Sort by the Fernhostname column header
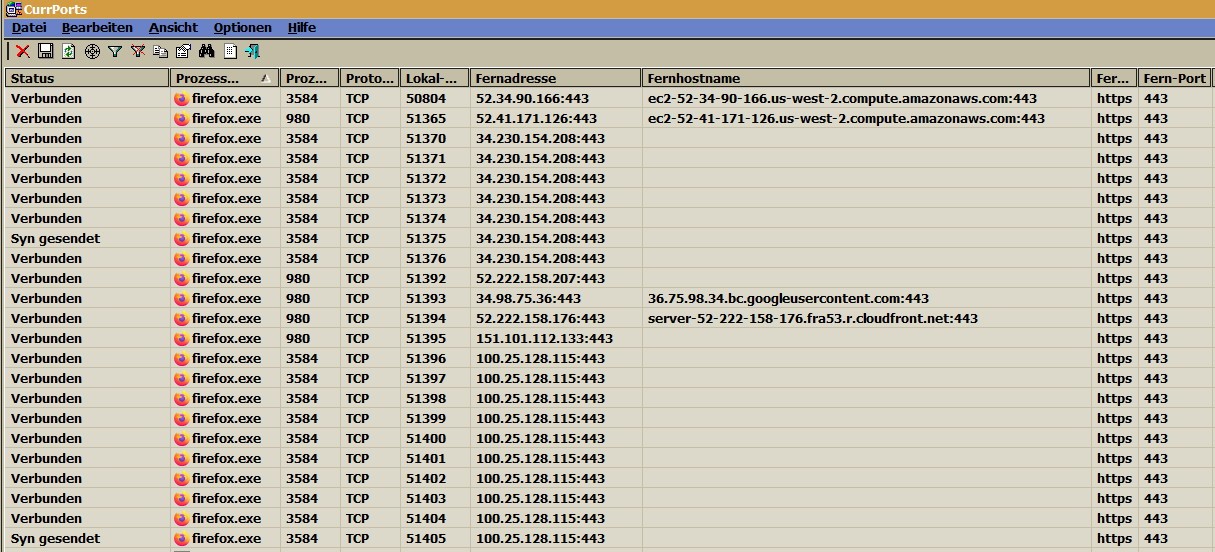1215x552 pixels. click(x=866, y=78)
